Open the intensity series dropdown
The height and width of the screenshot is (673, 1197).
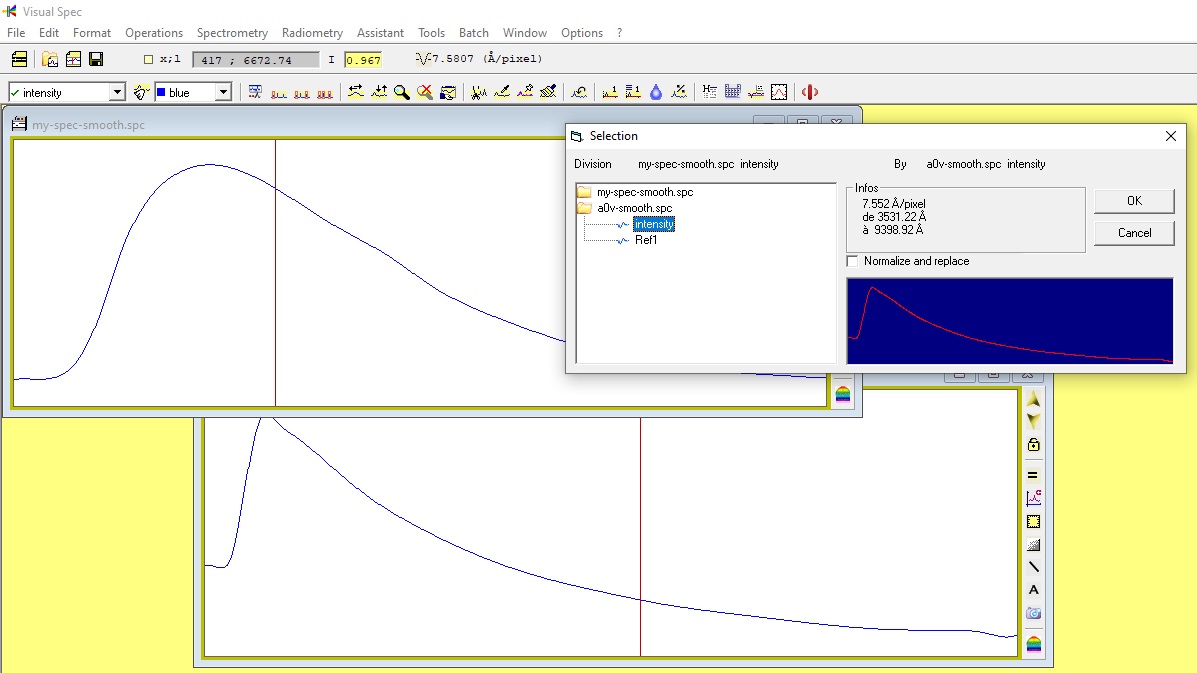(117, 92)
